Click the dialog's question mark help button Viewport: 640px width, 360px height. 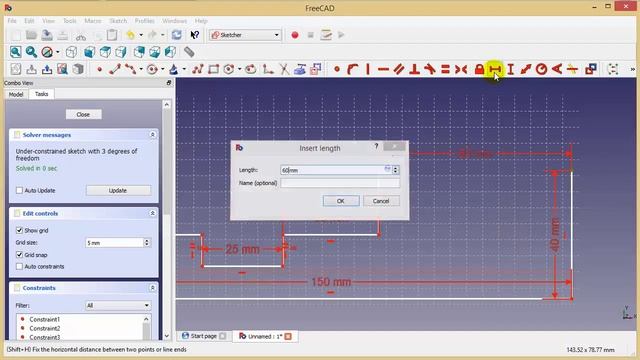tap(376, 146)
